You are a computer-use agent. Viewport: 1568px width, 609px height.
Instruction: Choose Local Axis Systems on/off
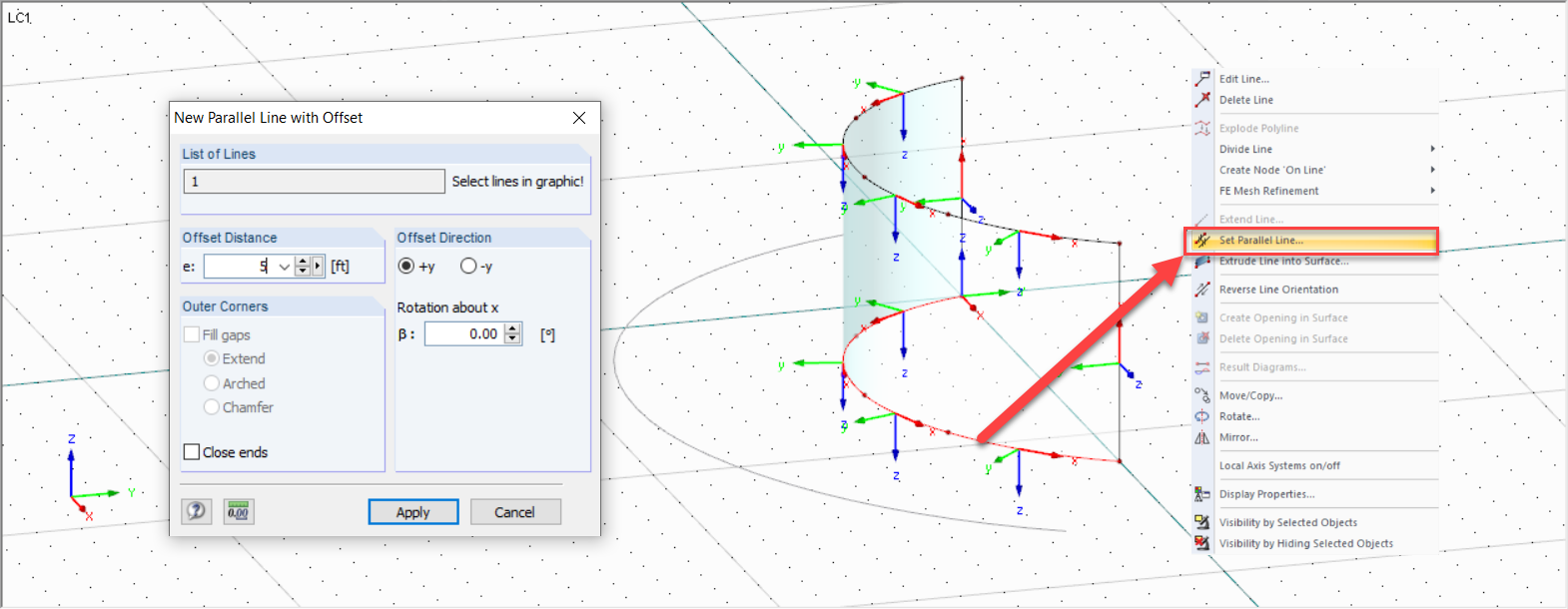tap(1279, 466)
